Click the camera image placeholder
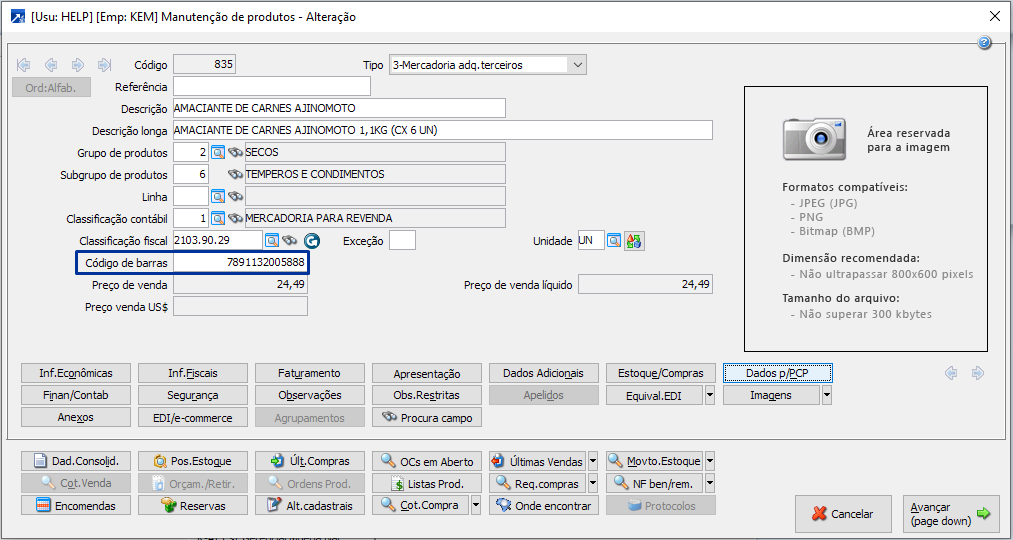 coord(807,138)
